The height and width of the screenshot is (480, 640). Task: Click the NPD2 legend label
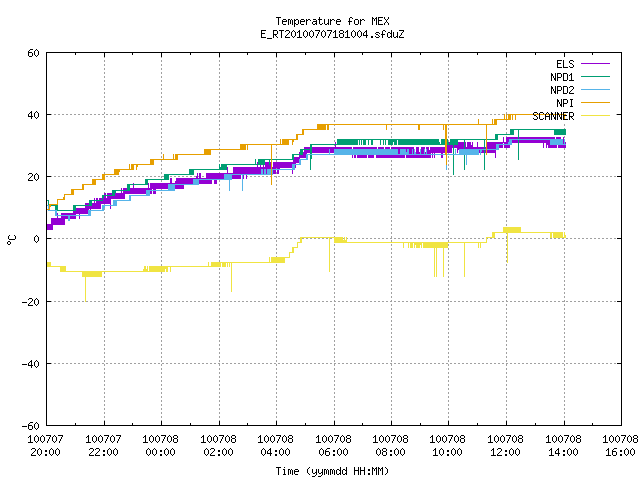pyautogui.click(x=562, y=90)
